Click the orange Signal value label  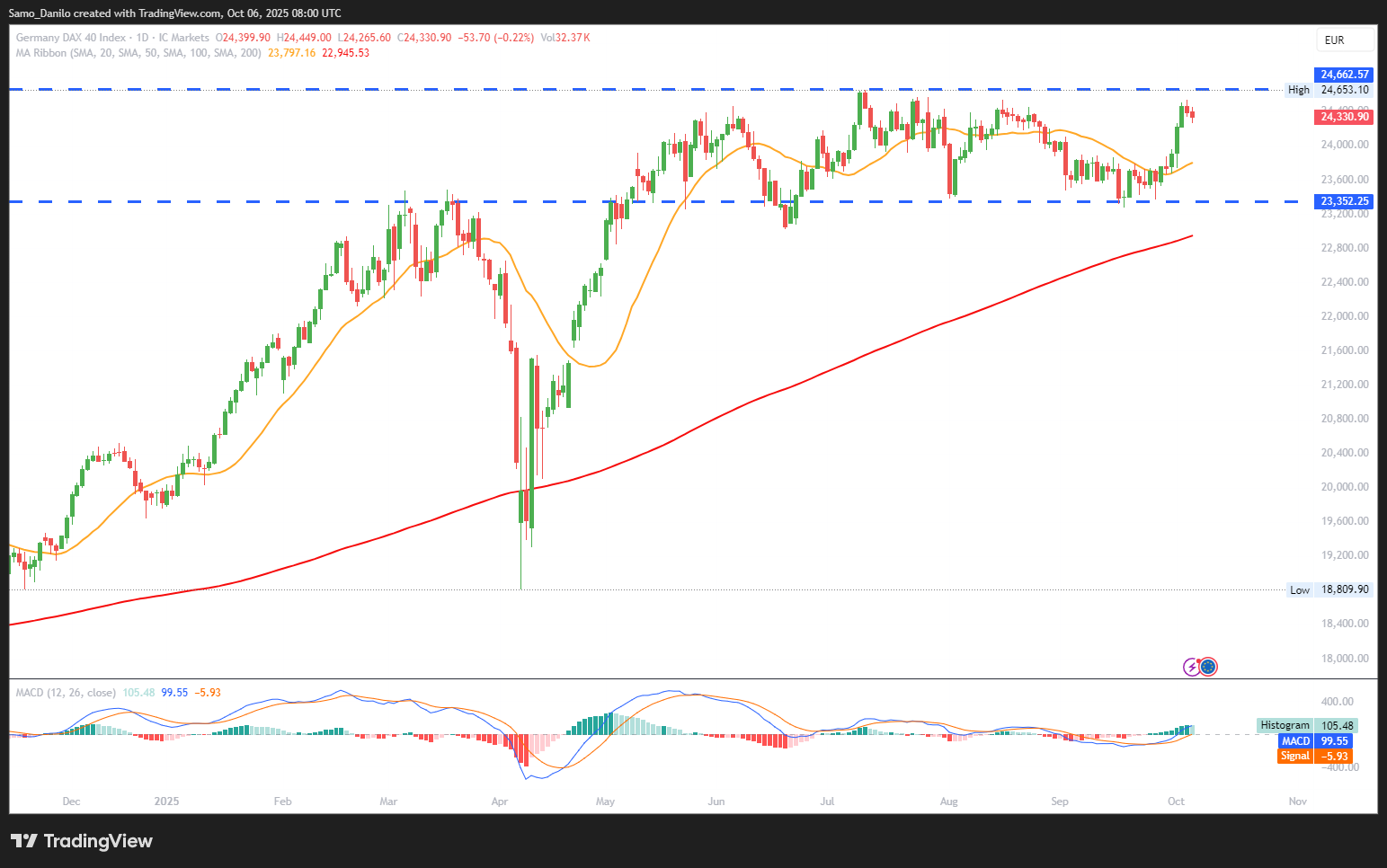click(1316, 757)
